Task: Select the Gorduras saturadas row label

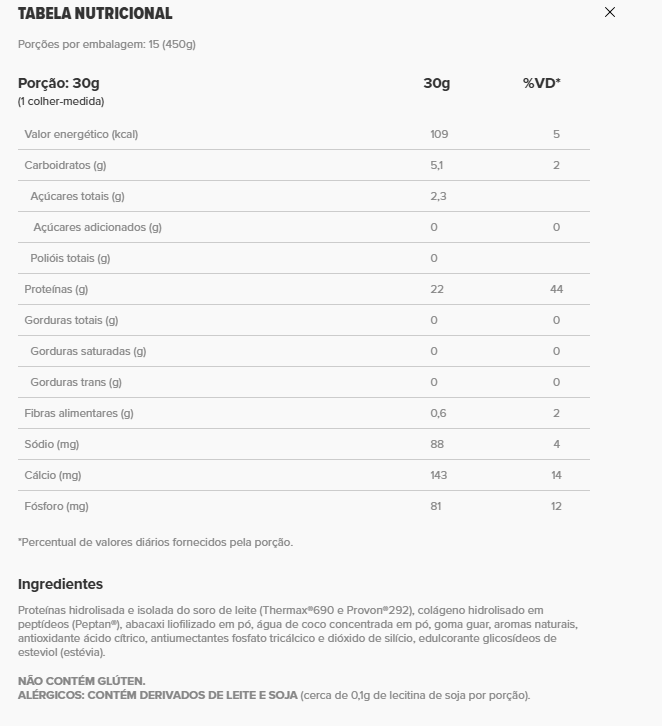Action: tap(88, 351)
